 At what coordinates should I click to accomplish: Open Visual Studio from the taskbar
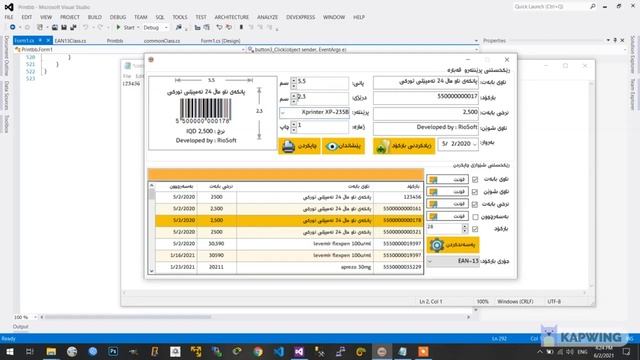coord(299,351)
